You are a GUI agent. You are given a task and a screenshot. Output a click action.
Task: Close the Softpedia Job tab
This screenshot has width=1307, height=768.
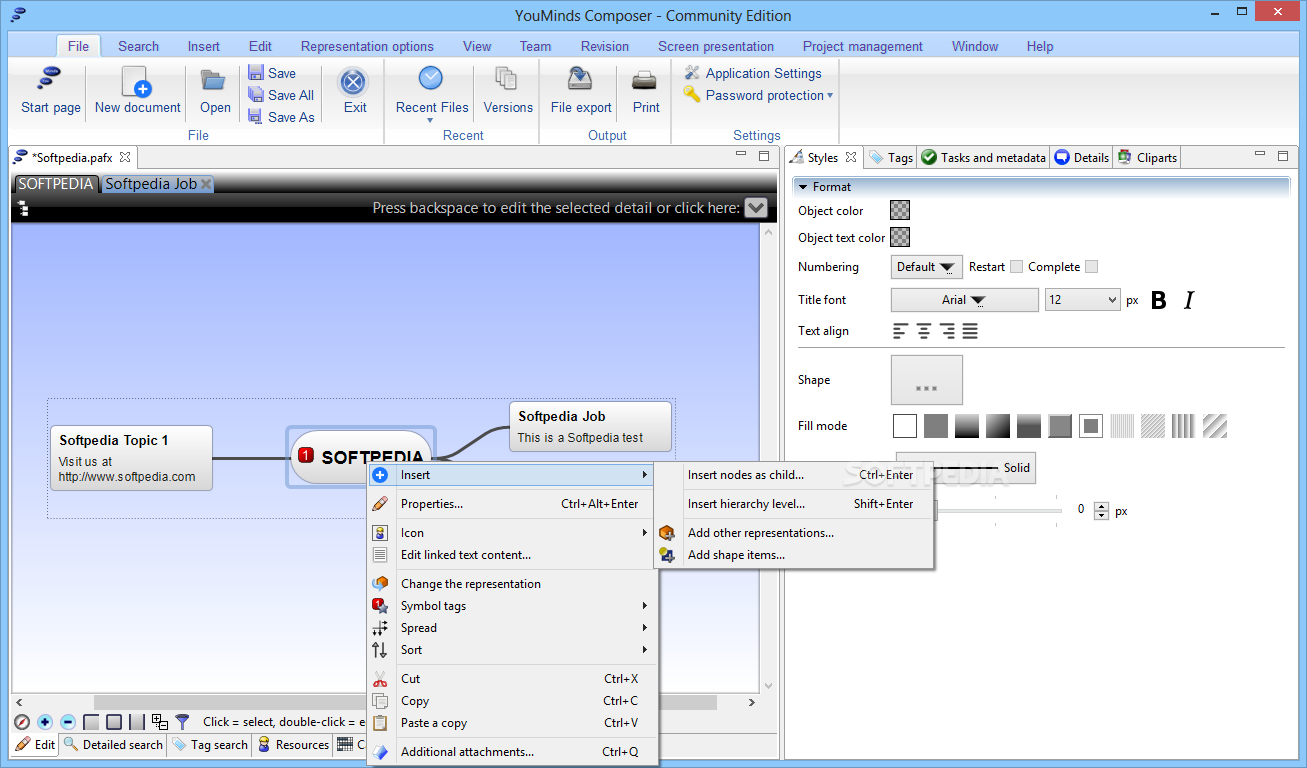coord(206,184)
